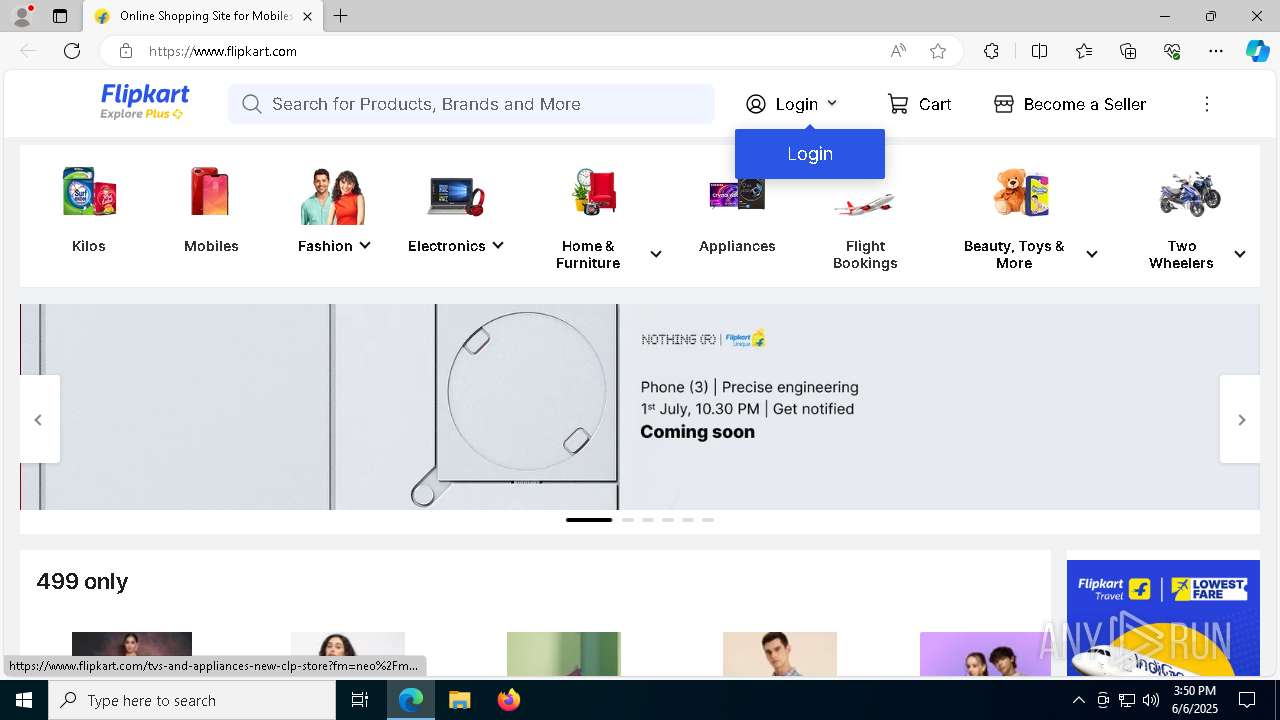The image size is (1280, 720).
Task: Open File Explorer from the taskbar
Action: (x=459, y=700)
